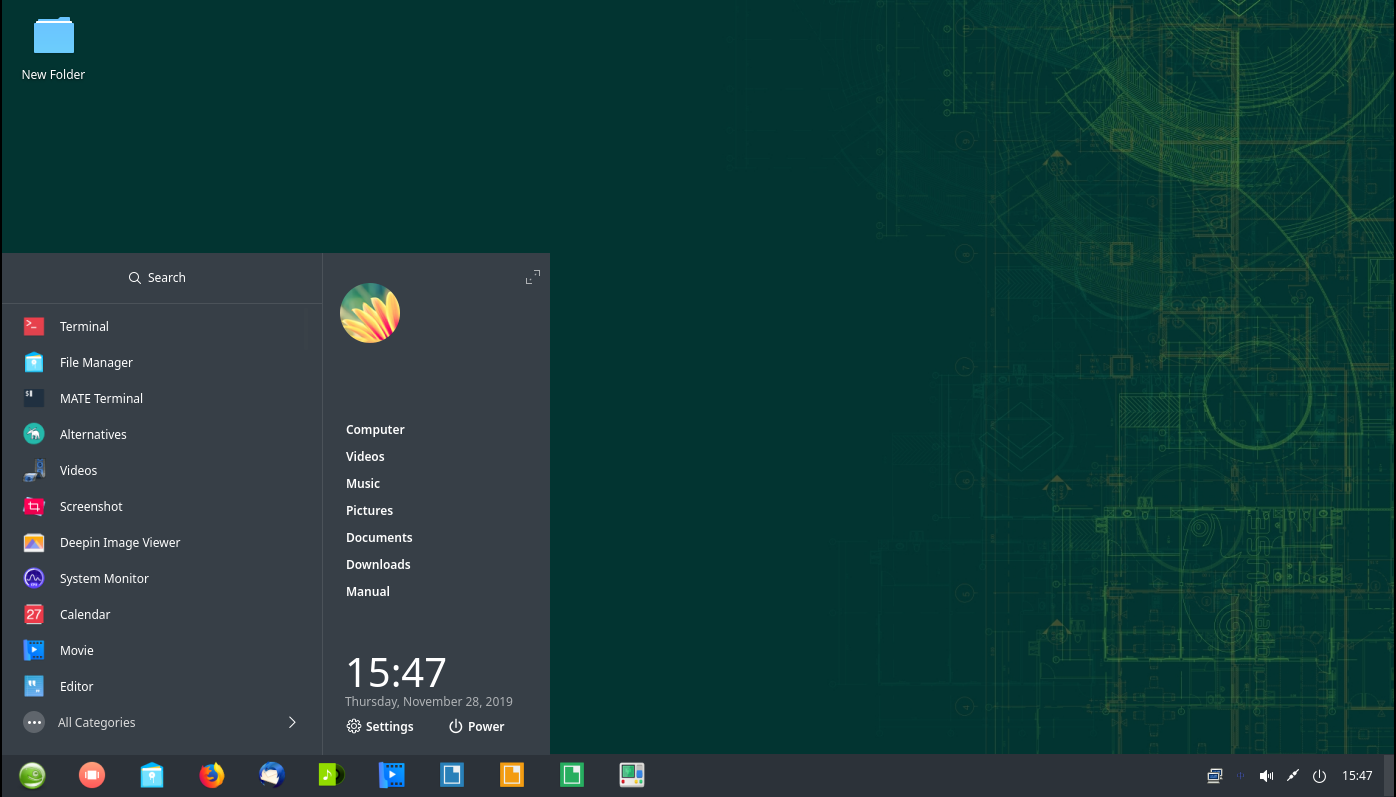
Task: Open the Documents folder shortcut
Action: [x=379, y=538]
